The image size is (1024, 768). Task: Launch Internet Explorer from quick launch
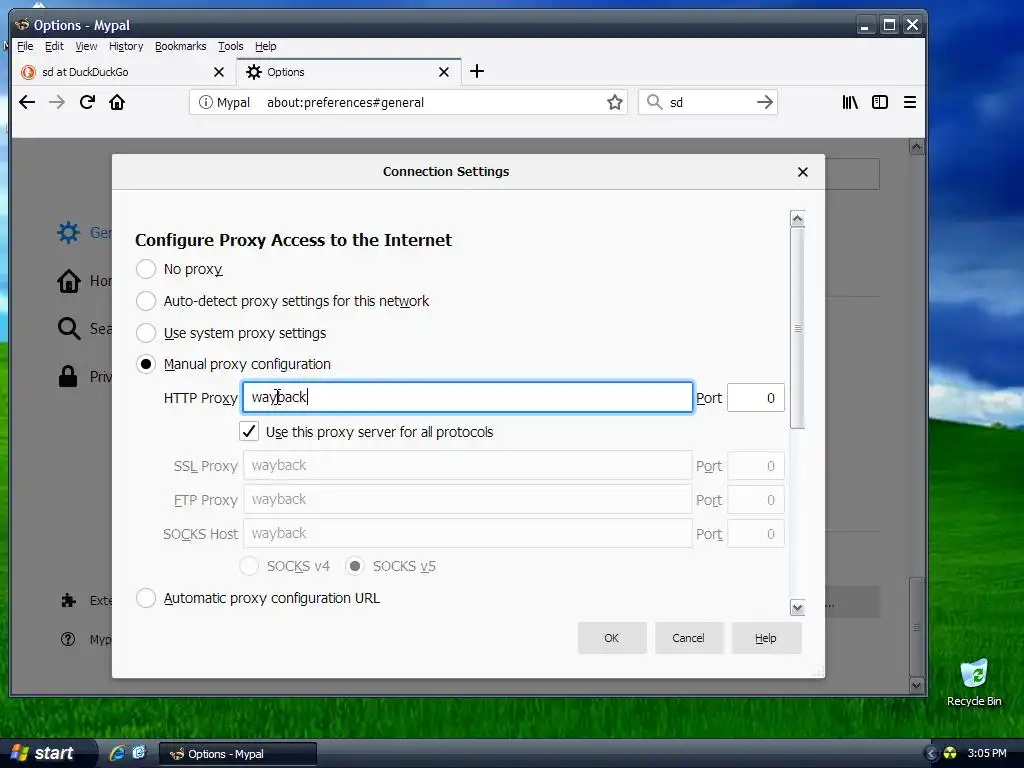(117, 753)
